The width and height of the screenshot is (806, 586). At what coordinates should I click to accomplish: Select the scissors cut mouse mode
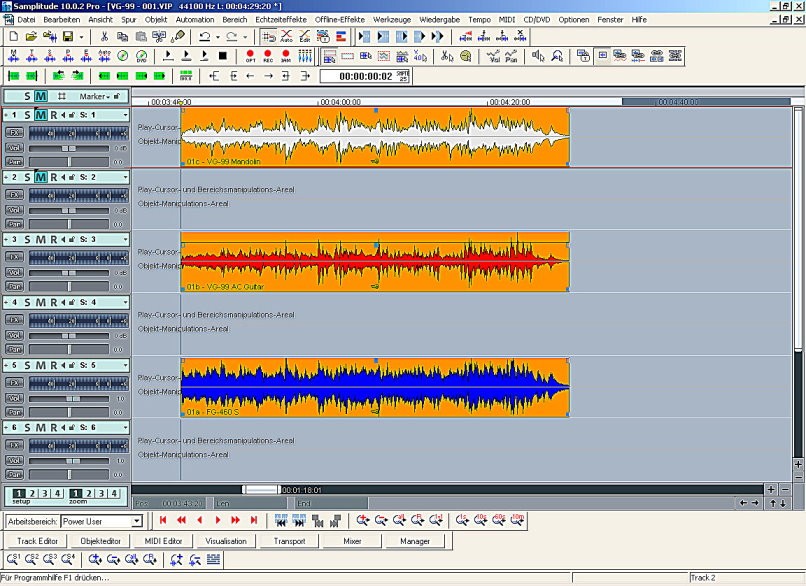447,56
